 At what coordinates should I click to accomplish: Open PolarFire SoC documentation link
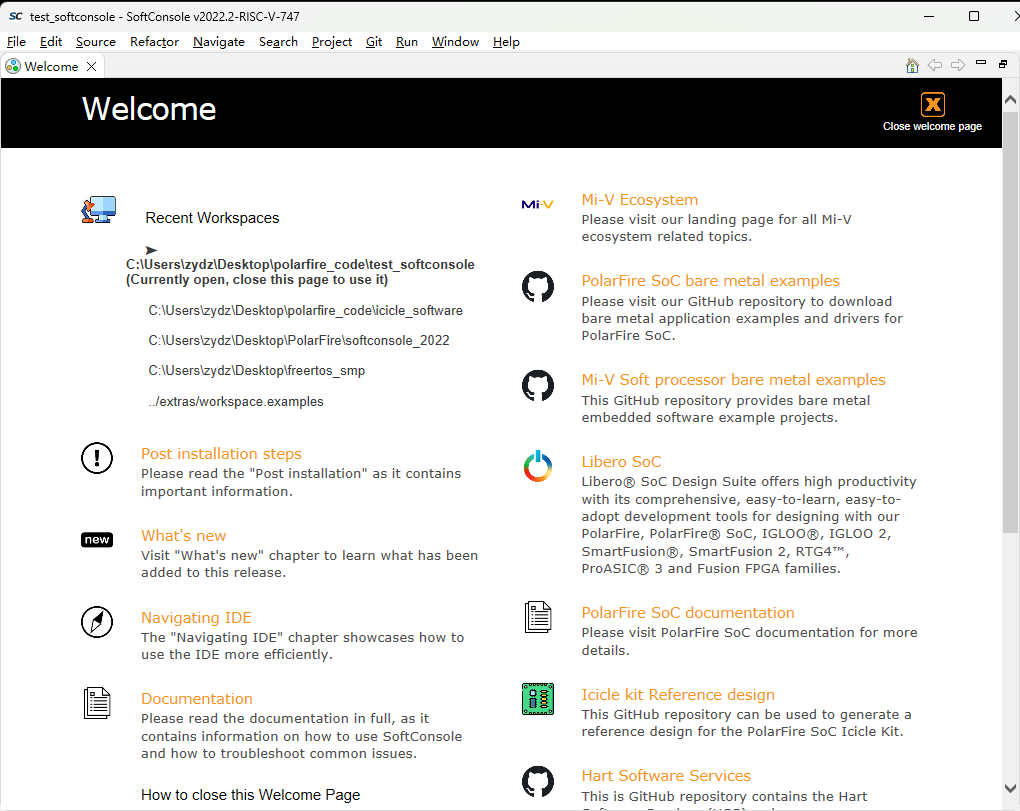(688, 613)
